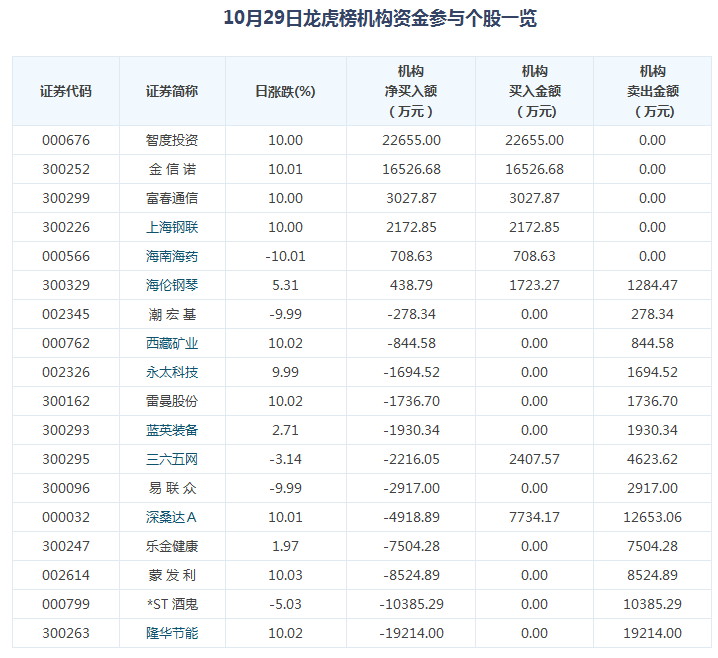Open the 智度投资 stock link
Viewport: 718px width, 658px height.
point(172,140)
